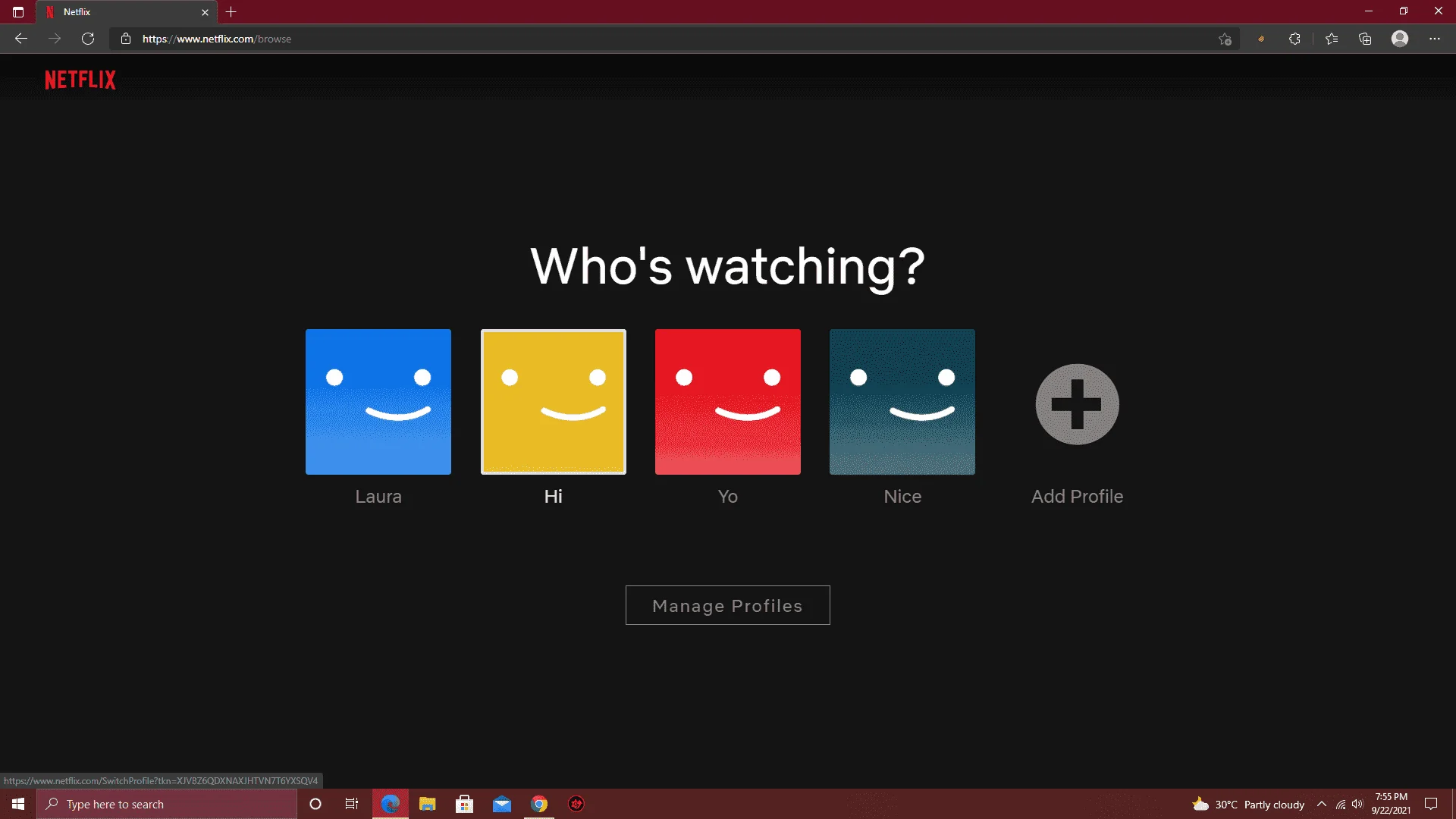Open Settings and more ellipsis menu

pos(1435,39)
